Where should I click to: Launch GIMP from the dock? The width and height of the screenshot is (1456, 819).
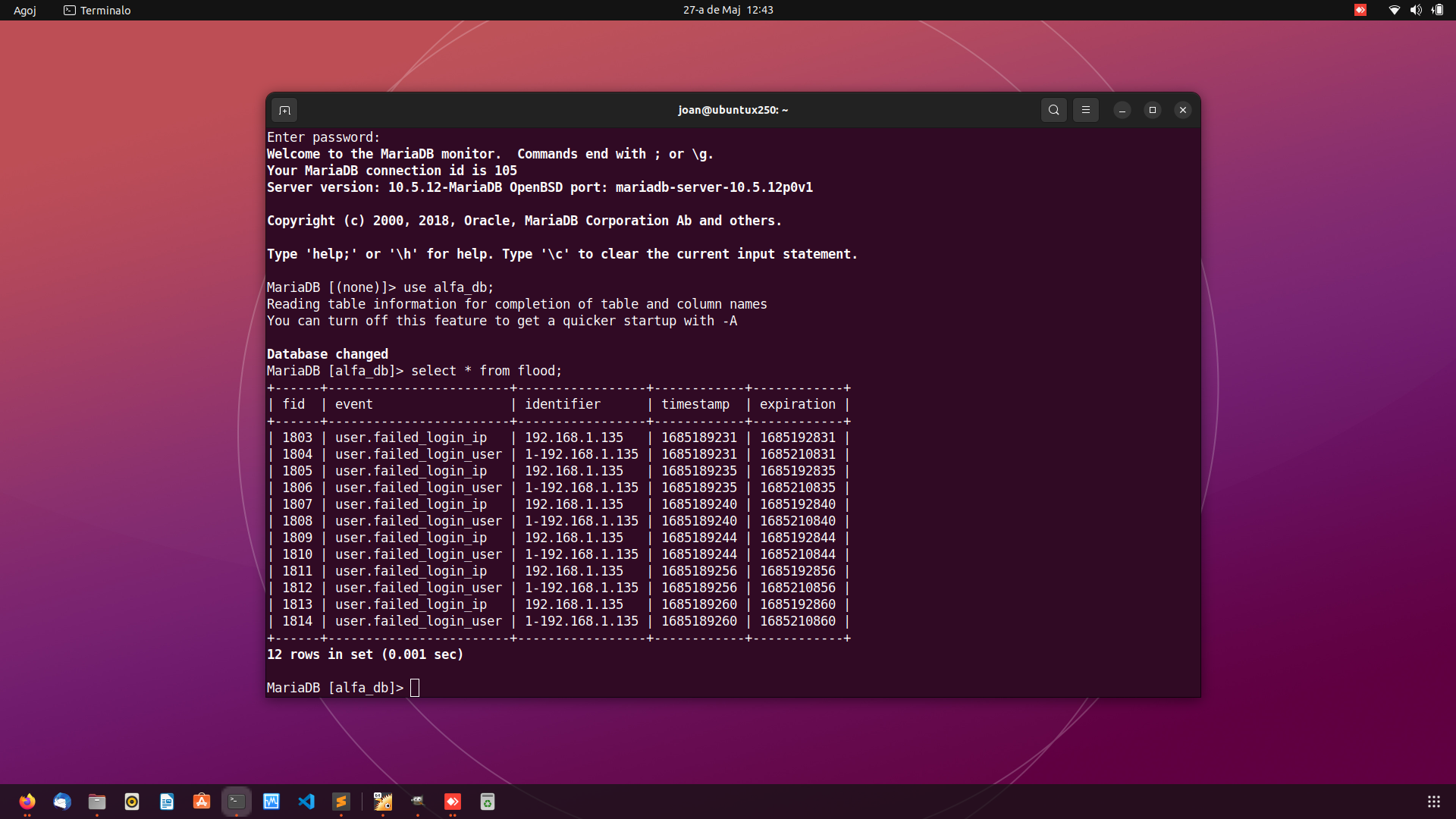click(418, 802)
